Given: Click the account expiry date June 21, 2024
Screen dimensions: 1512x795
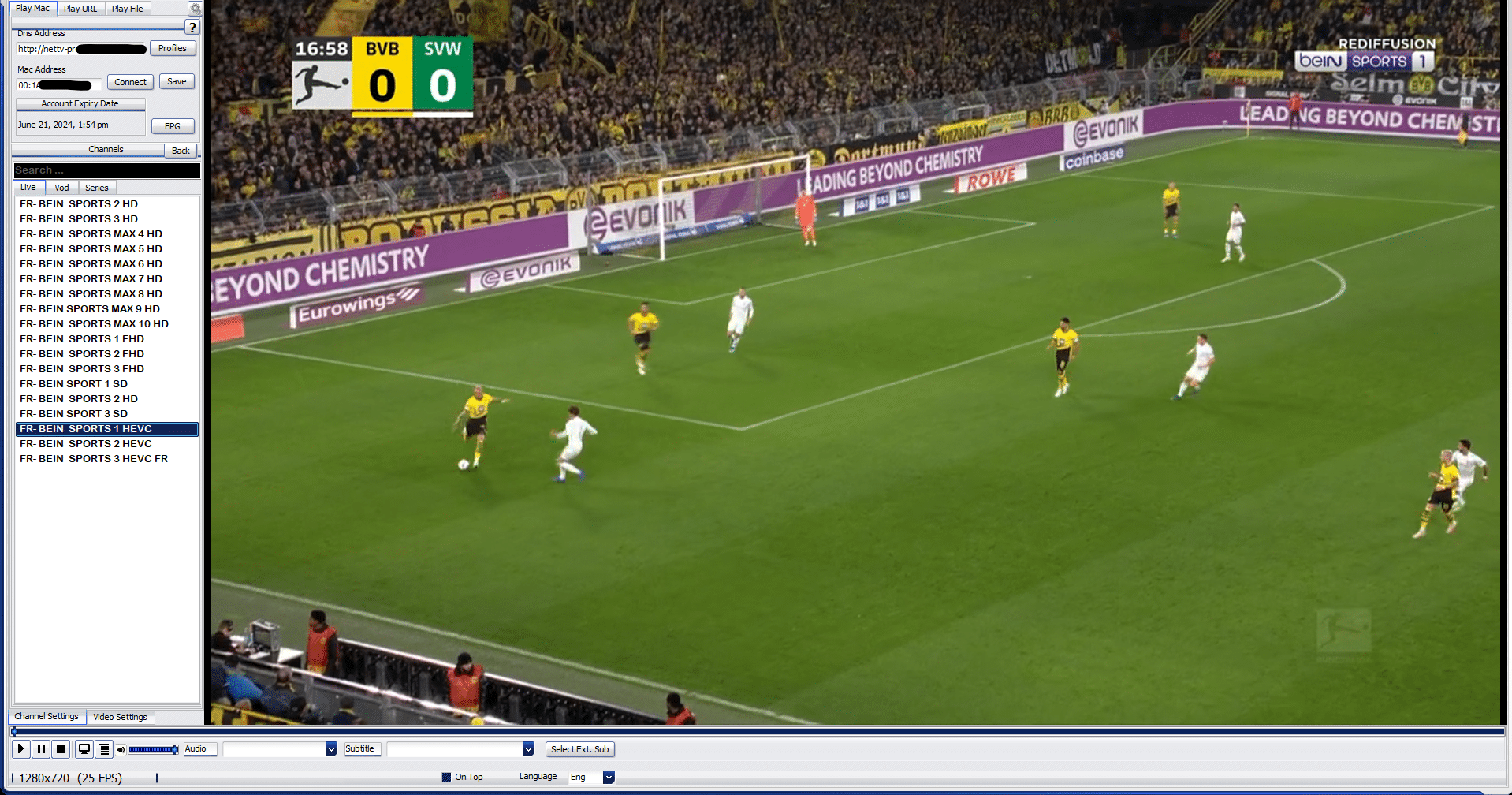Looking at the screenshot, I should (x=63, y=125).
